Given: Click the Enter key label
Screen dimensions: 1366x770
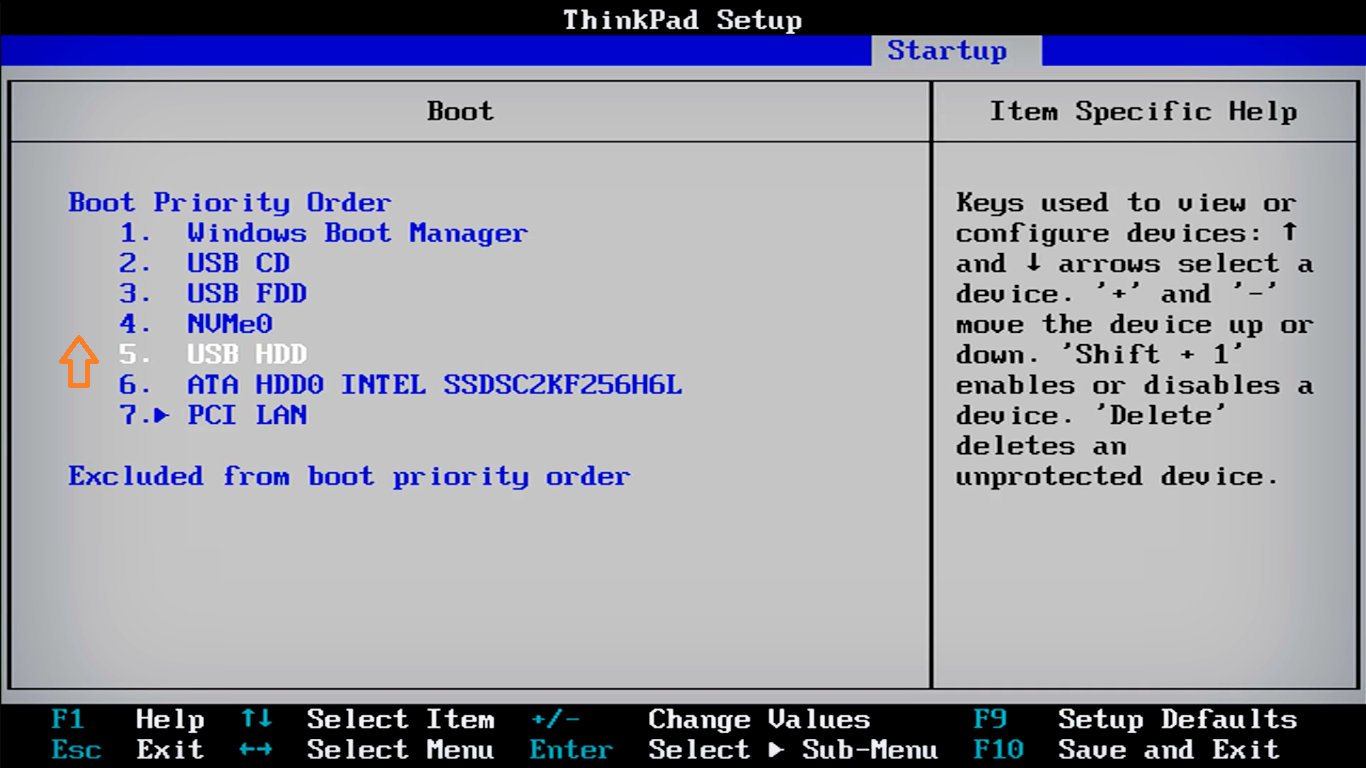Looking at the screenshot, I should pyautogui.click(x=571, y=749).
